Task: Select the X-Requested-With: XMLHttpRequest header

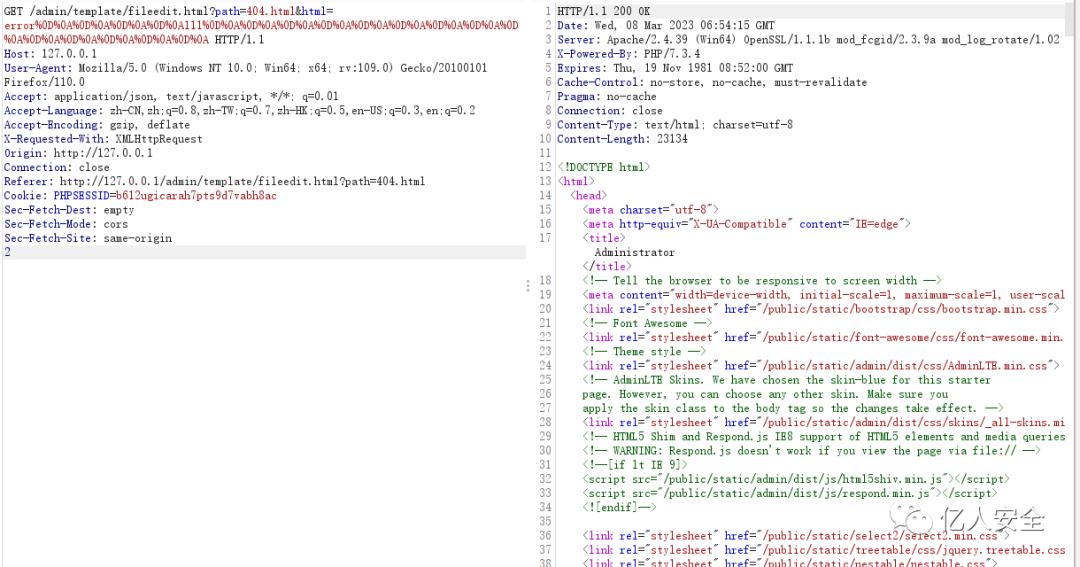Action: (103, 139)
